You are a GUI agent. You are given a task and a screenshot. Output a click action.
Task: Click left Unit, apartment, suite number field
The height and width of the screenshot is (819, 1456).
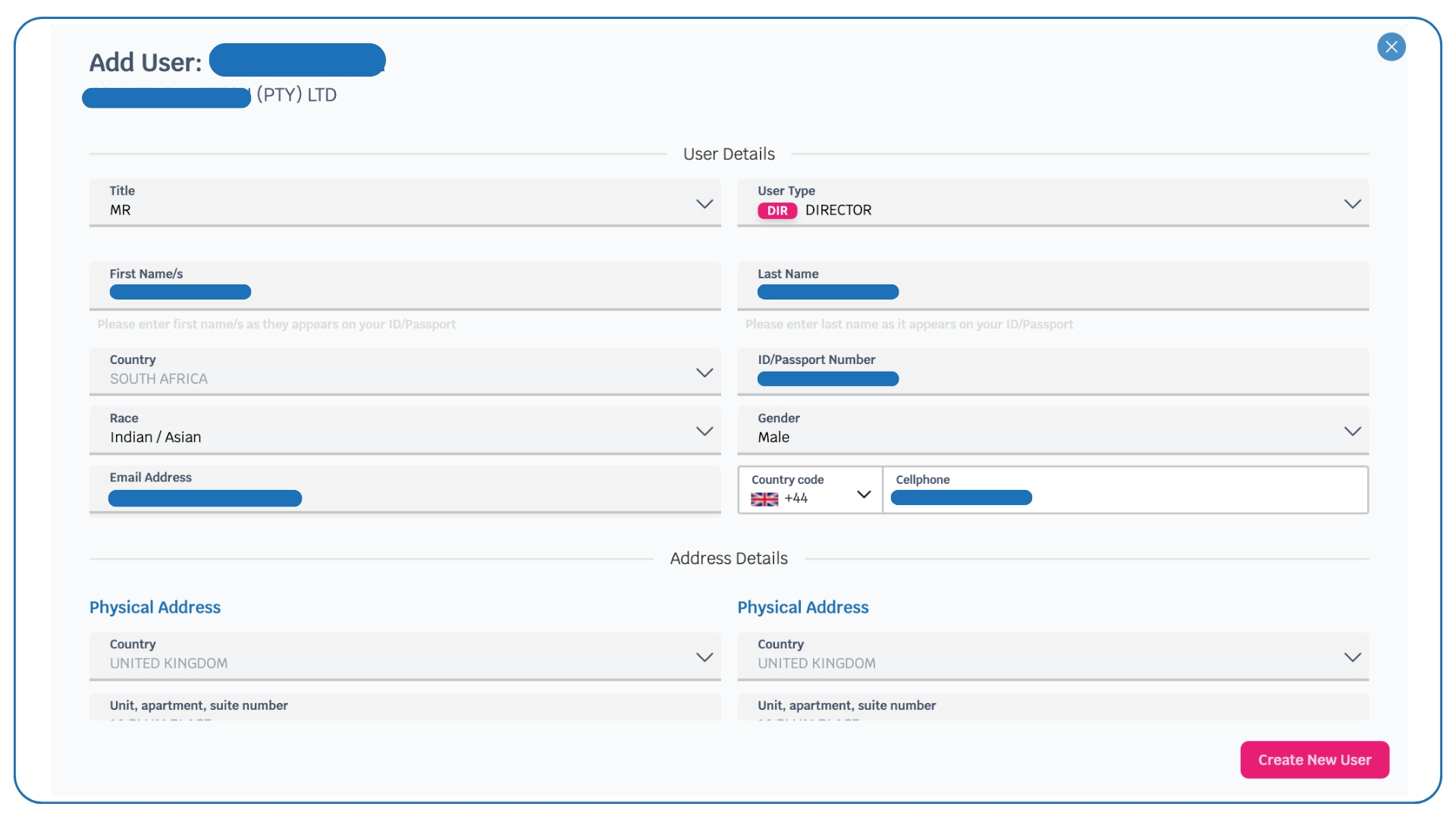(x=404, y=708)
